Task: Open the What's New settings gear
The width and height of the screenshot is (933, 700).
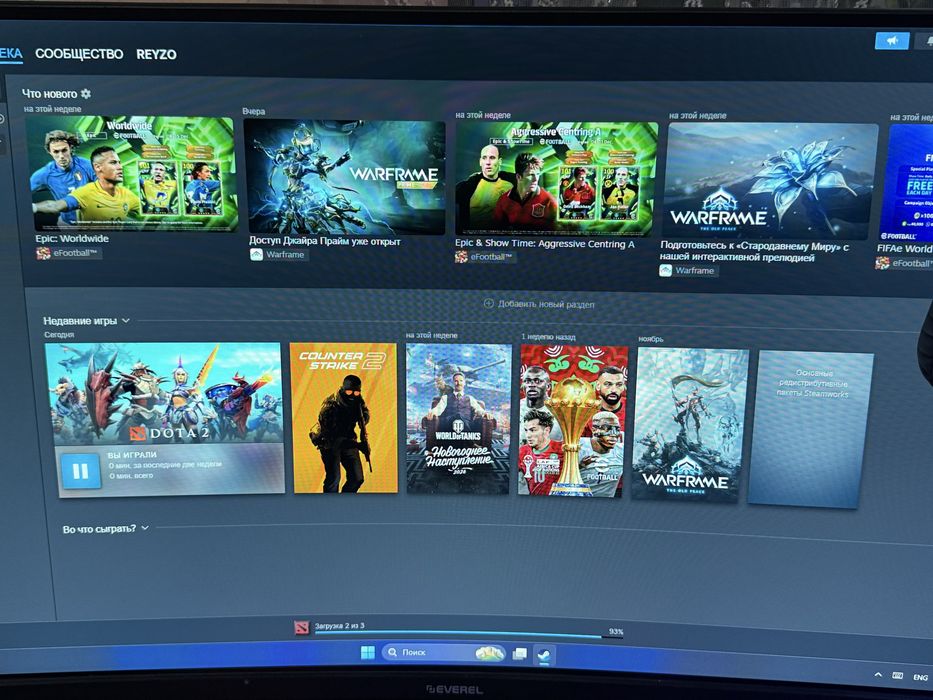Action: [x=86, y=93]
